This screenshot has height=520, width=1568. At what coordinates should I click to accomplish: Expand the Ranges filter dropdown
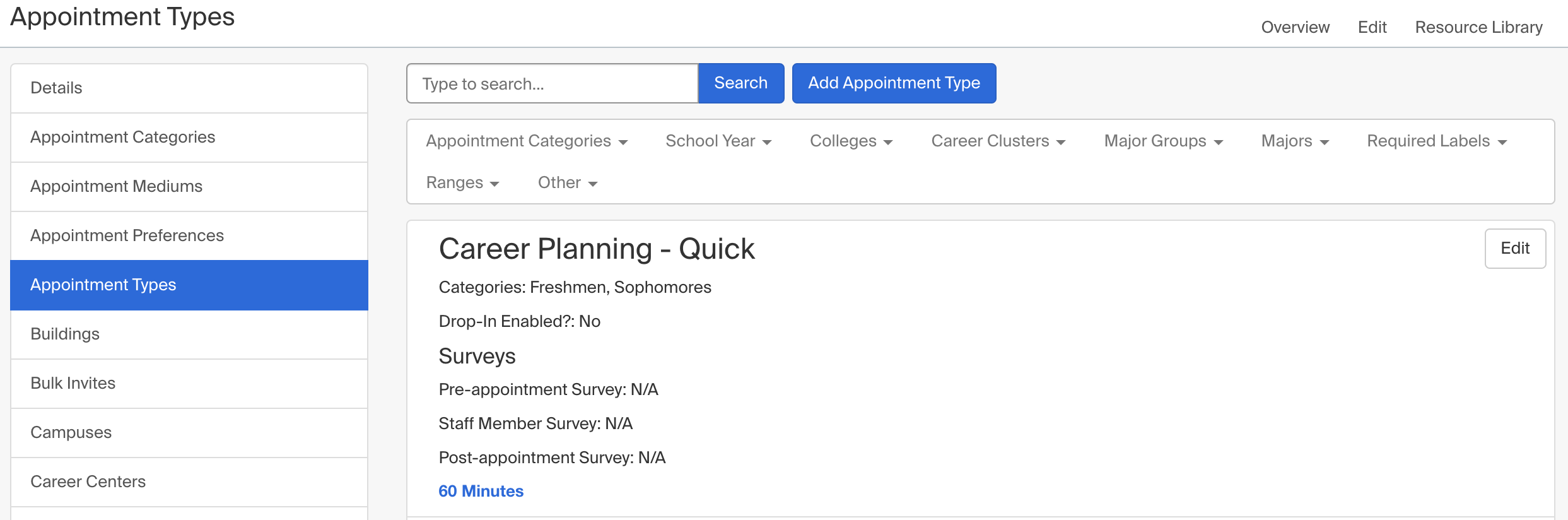(462, 182)
